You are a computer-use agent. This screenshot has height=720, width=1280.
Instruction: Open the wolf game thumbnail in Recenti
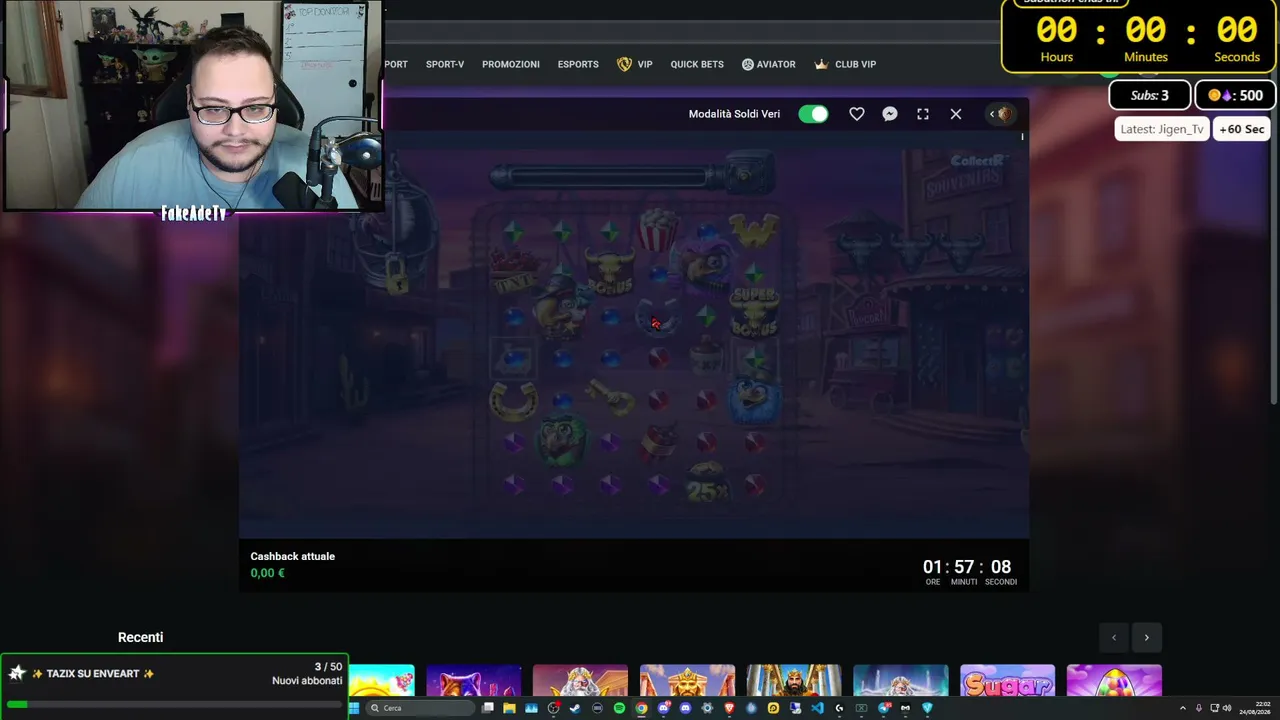click(x=473, y=680)
